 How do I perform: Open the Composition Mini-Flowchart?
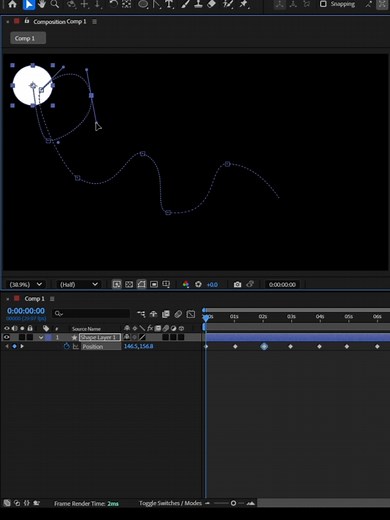click(x=141, y=314)
